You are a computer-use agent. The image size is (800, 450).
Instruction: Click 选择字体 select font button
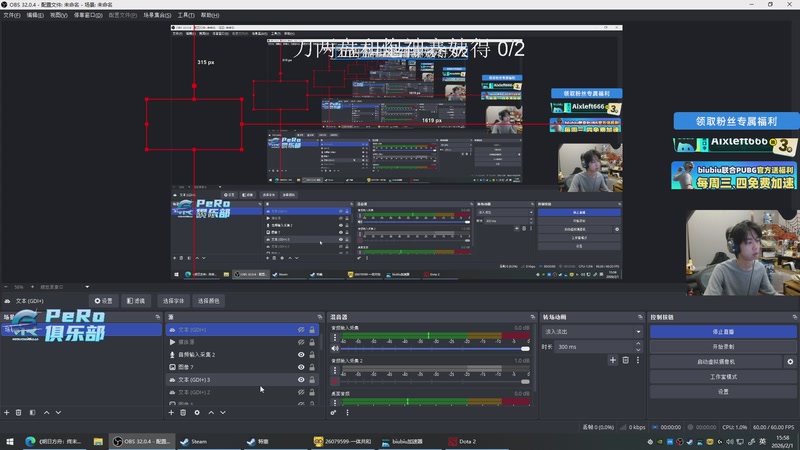[173, 301]
